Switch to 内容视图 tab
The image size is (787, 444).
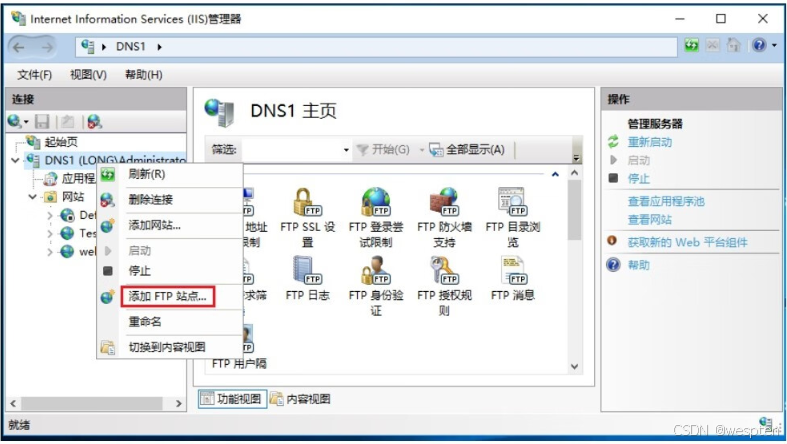click(x=301, y=399)
